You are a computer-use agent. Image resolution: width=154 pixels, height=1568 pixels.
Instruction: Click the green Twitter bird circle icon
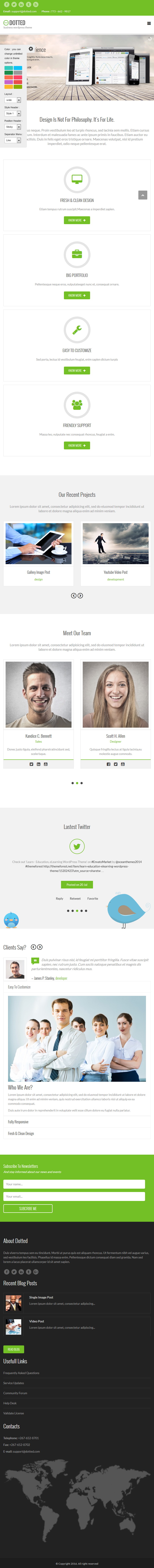pos(77,846)
